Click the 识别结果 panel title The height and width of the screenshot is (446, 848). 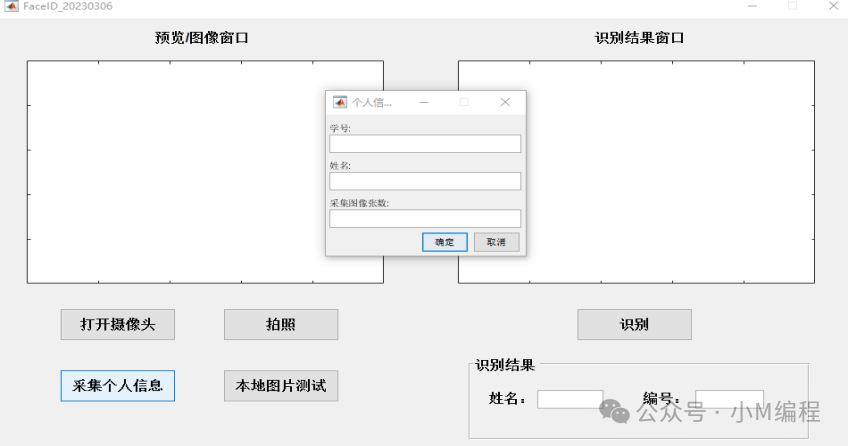[x=505, y=365]
